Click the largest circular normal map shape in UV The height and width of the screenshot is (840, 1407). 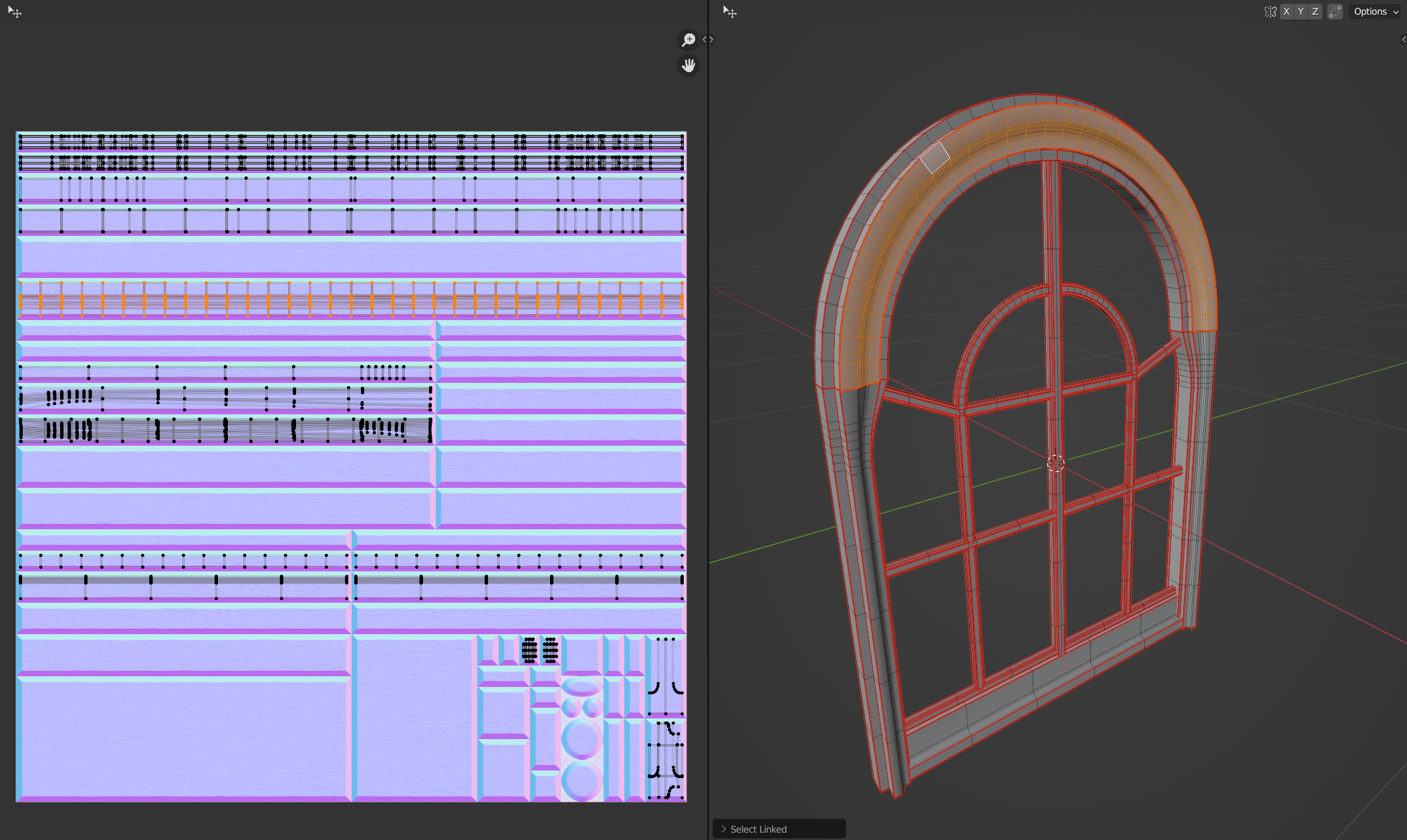(x=582, y=740)
